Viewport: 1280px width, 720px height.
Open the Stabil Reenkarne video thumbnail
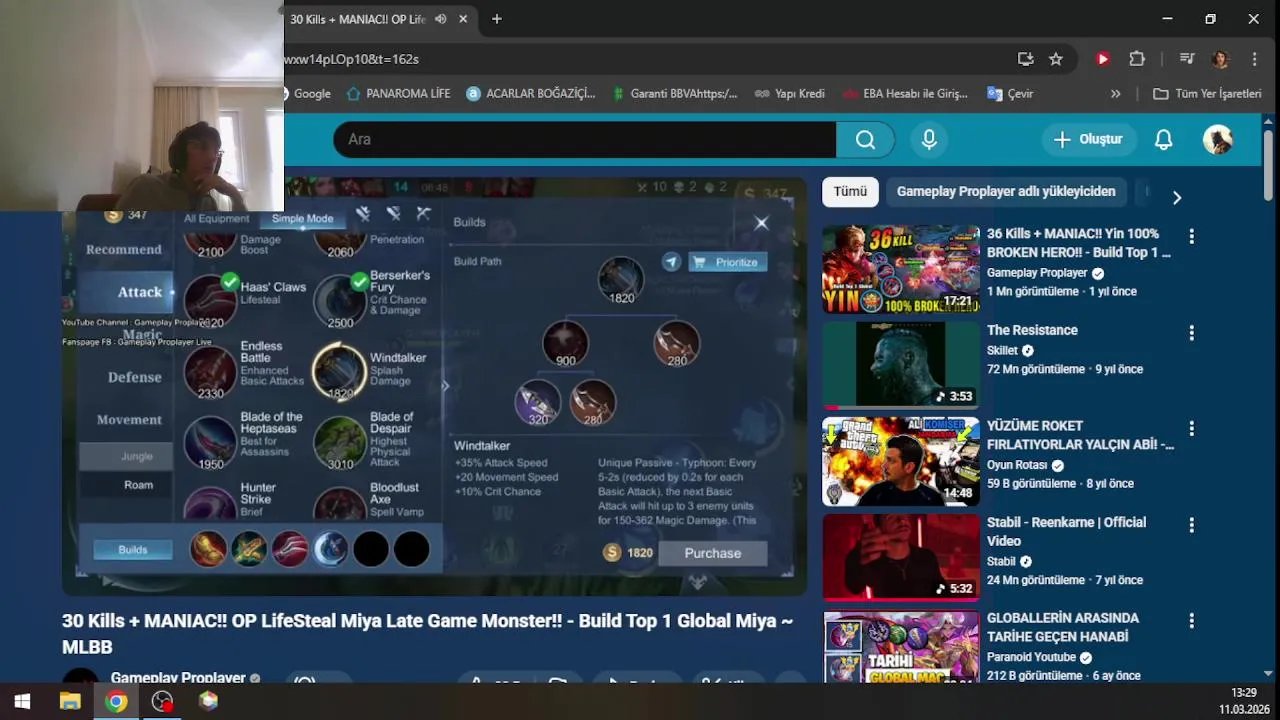tap(901, 558)
